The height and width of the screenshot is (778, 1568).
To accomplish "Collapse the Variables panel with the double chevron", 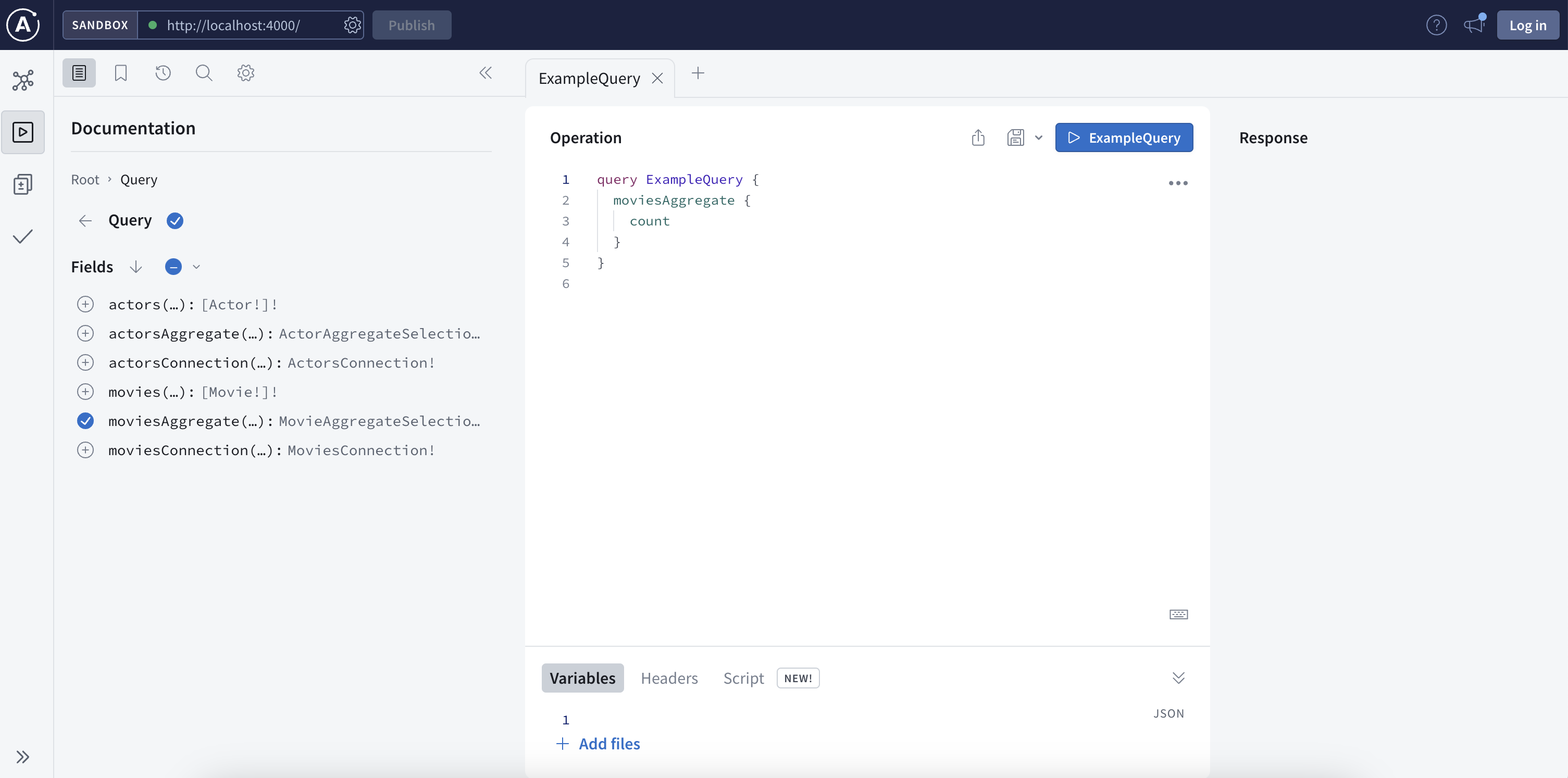I will 1178,677.
